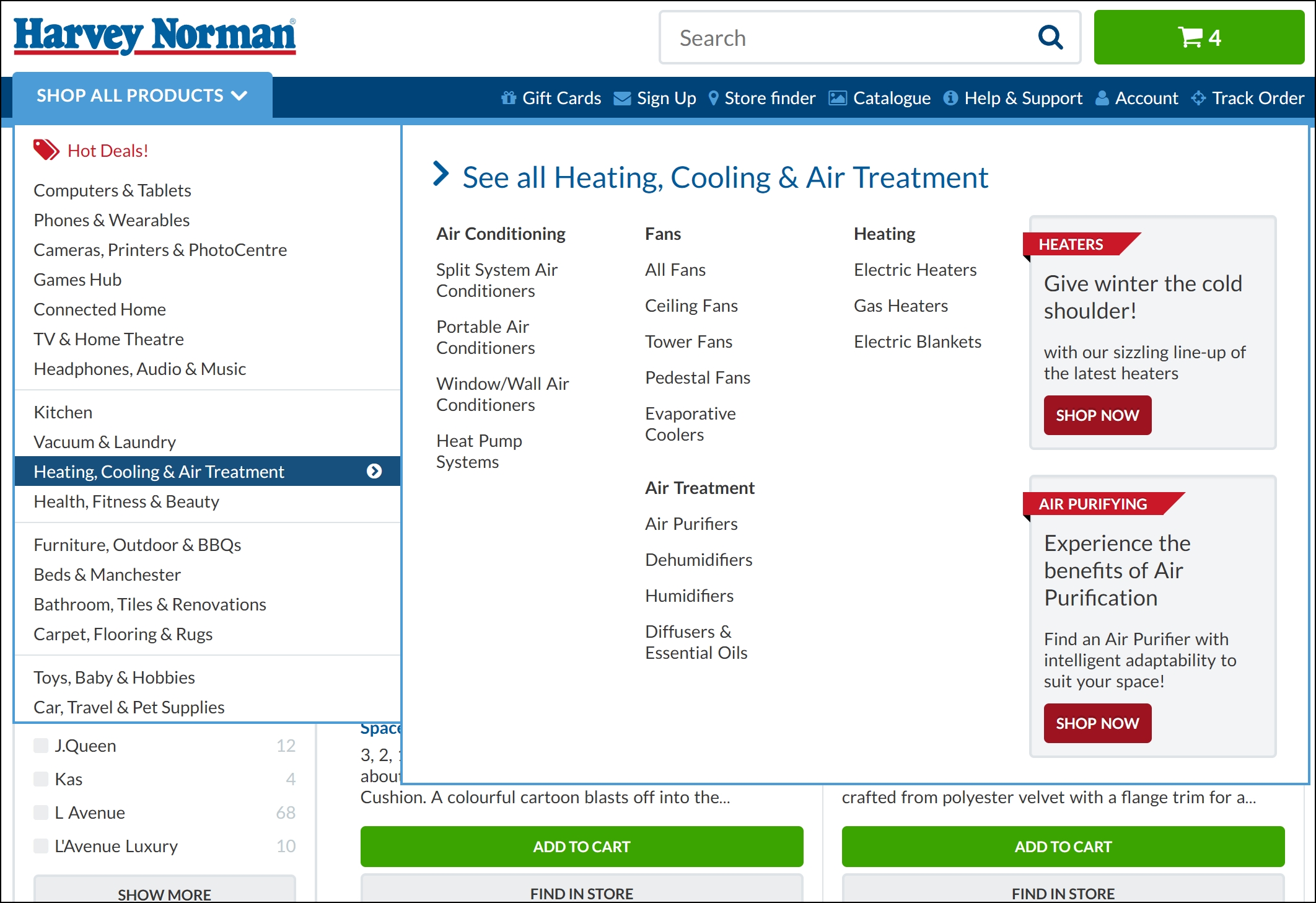Click the Sign Up envelope icon
The width and height of the screenshot is (1316, 903).
point(622,99)
